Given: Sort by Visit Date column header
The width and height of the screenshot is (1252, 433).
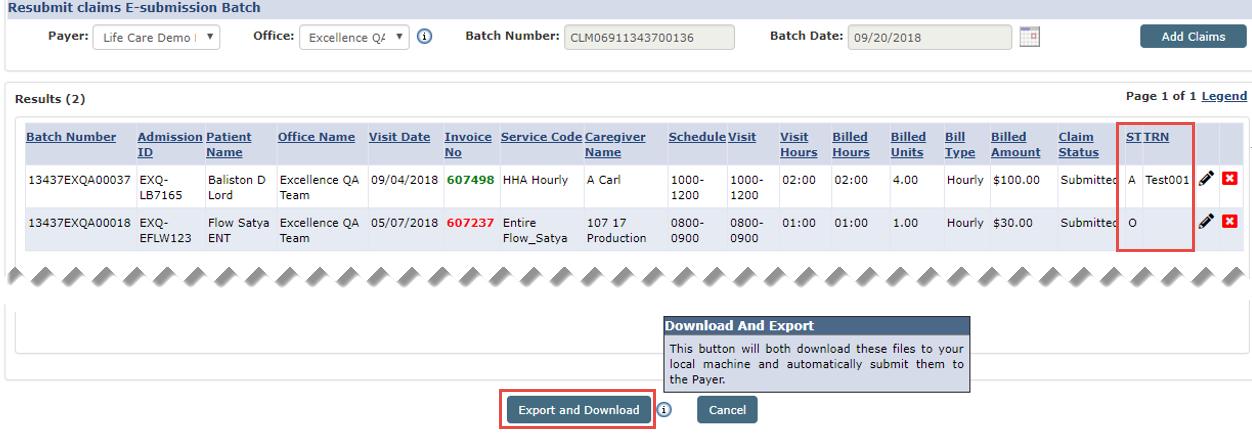Looking at the screenshot, I should coord(399,137).
